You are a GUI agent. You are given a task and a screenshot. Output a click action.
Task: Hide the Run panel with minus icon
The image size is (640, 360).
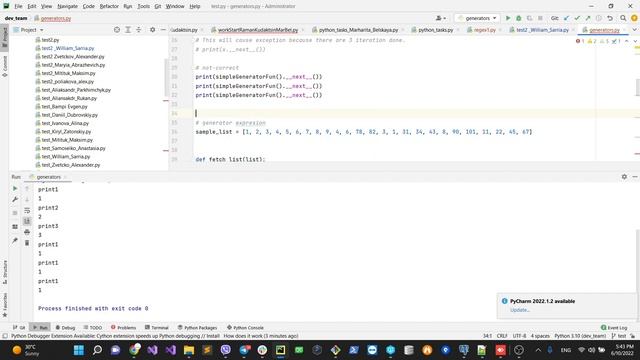pyautogui.click(x=635, y=177)
